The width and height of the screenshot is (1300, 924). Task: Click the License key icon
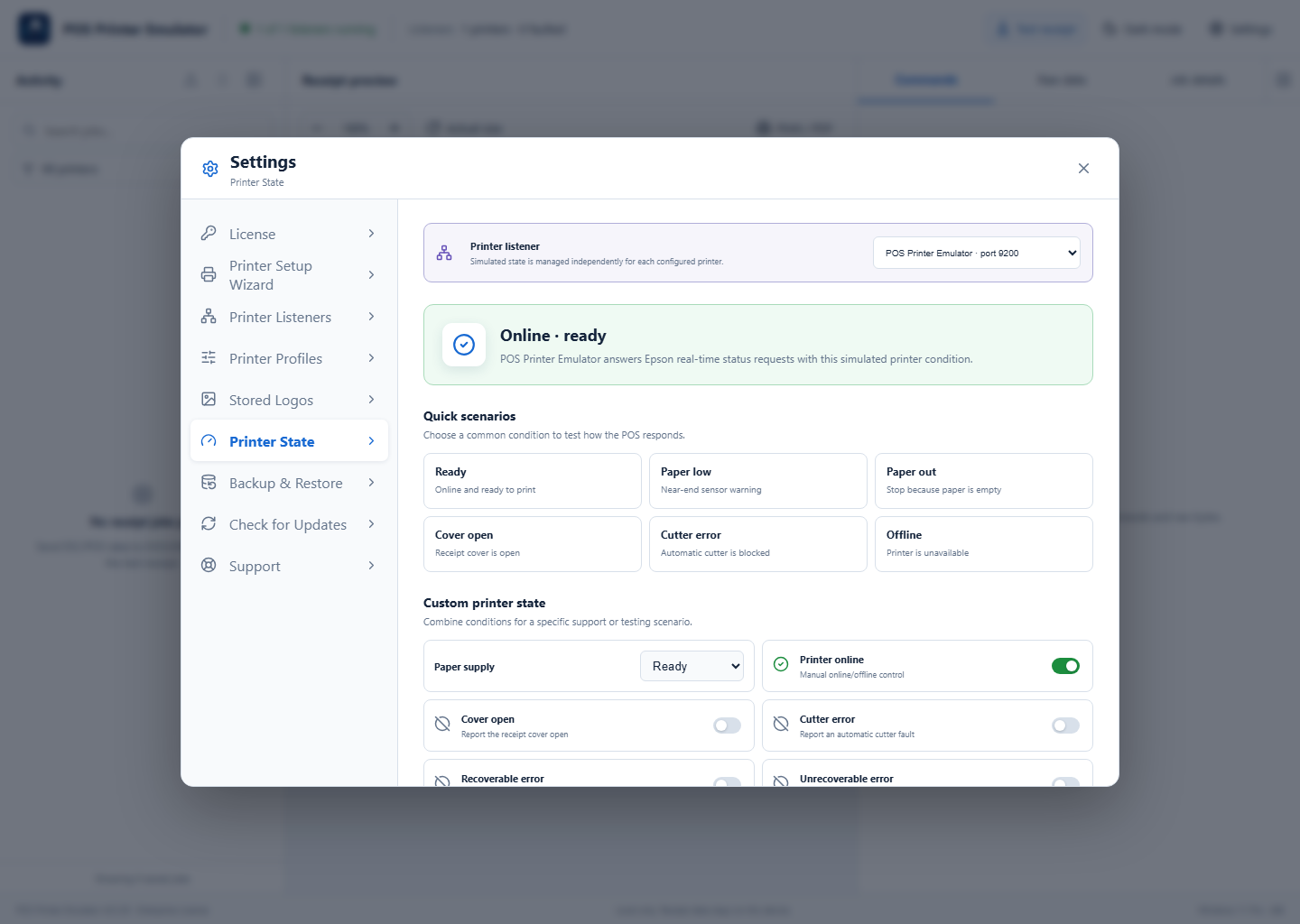[209, 233]
